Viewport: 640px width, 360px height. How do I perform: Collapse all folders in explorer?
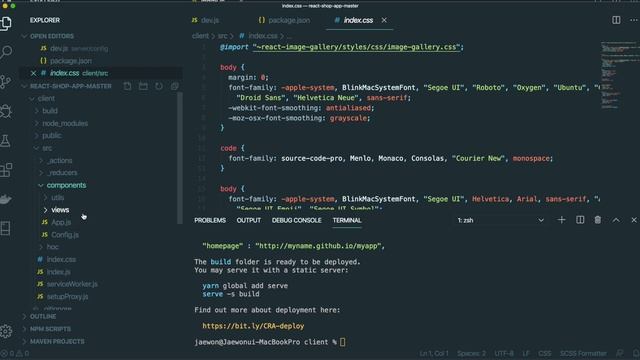point(175,86)
